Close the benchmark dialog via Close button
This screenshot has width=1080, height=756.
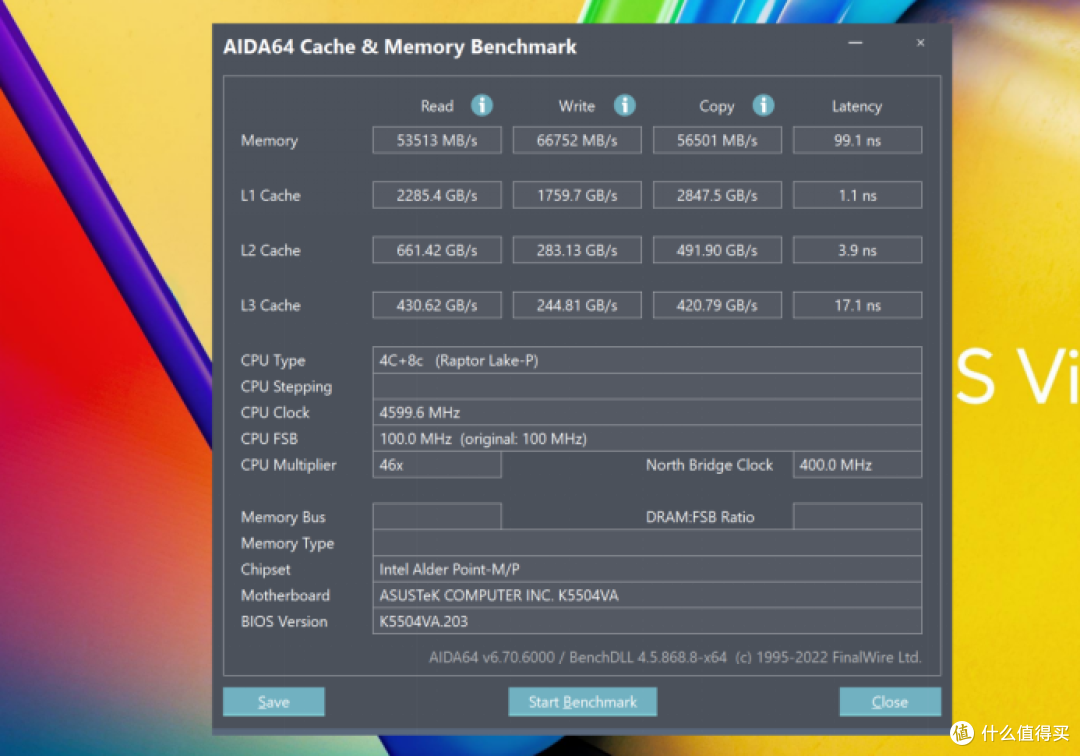890,702
